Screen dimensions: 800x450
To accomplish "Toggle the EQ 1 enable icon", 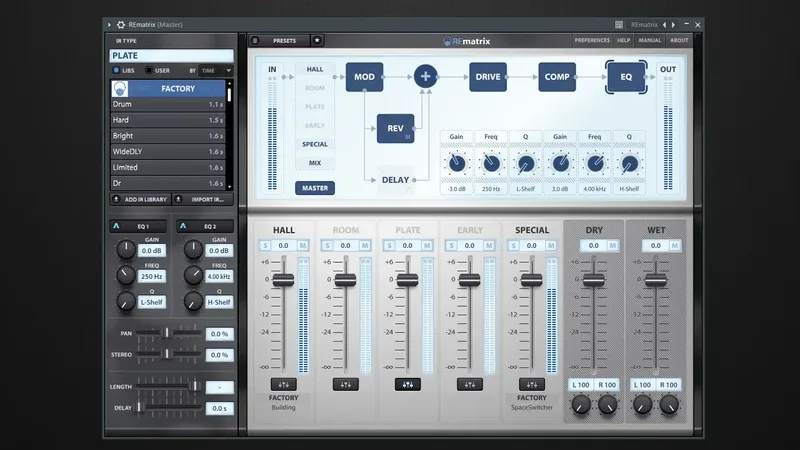I will 116,226.
